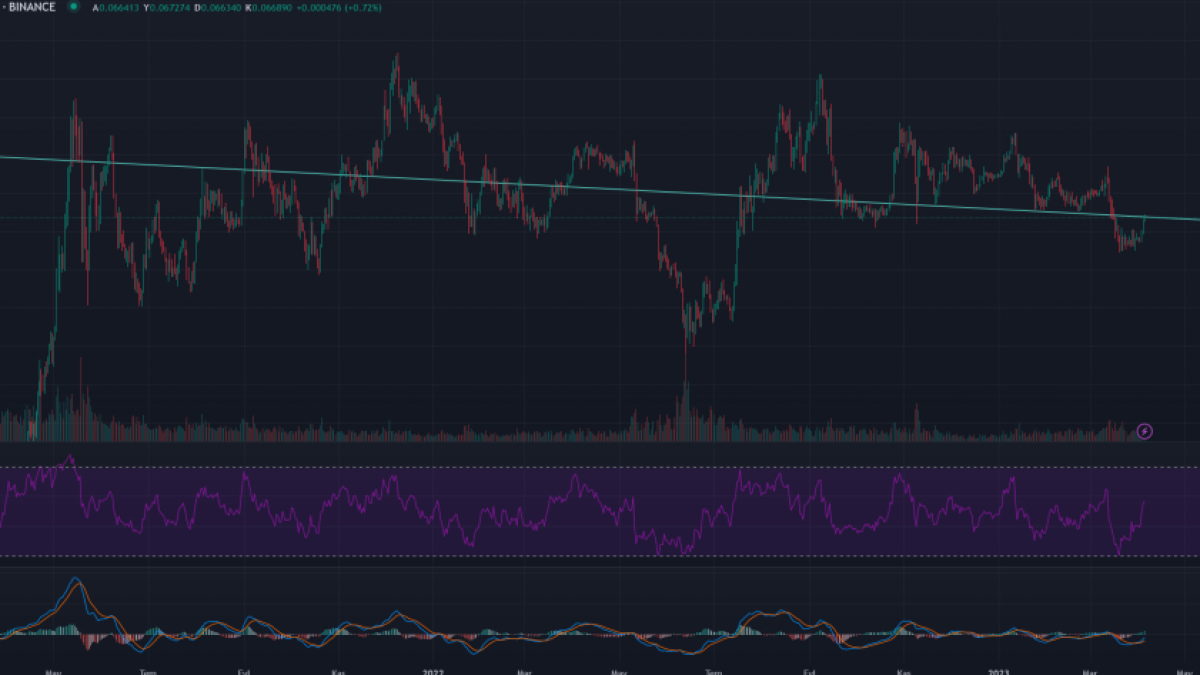The image size is (1200, 675).
Task: Click the tallest volume bar below the price crash
Action: (x=686, y=405)
